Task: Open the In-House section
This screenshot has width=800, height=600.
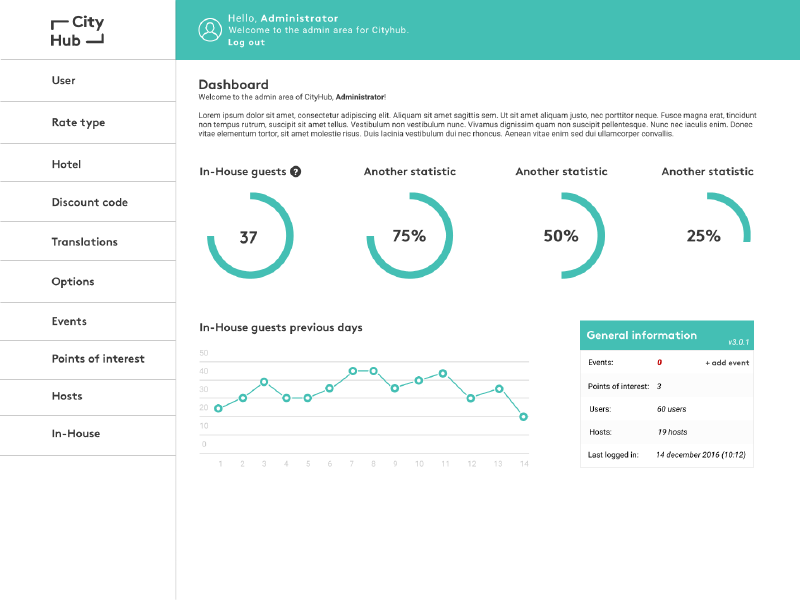Action: (75, 433)
